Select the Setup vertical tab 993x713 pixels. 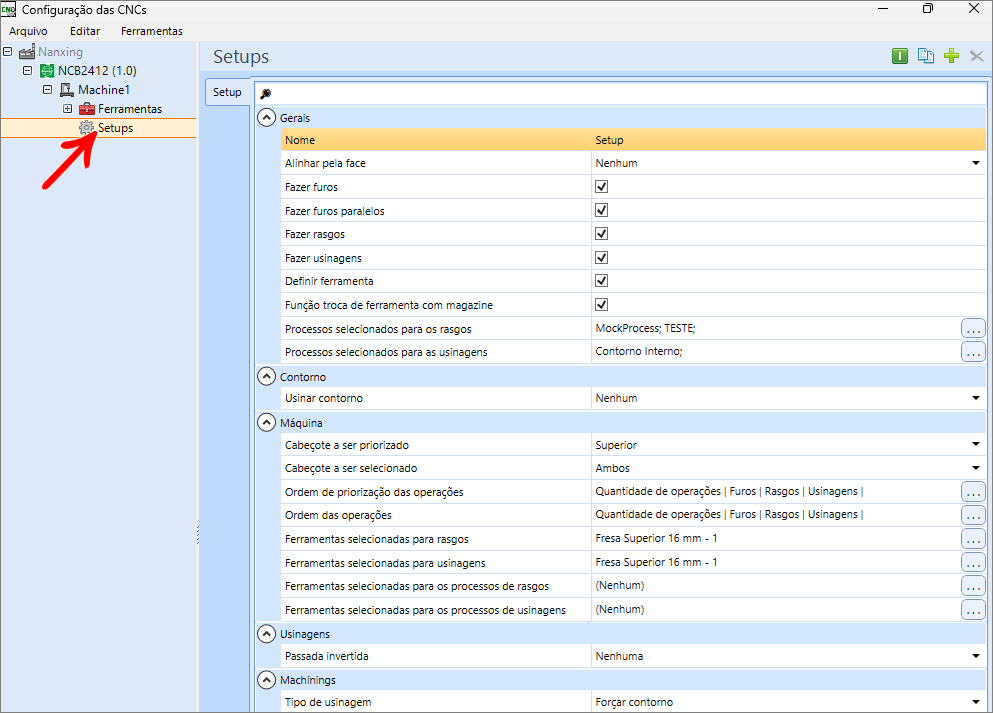tap(227, 92)
